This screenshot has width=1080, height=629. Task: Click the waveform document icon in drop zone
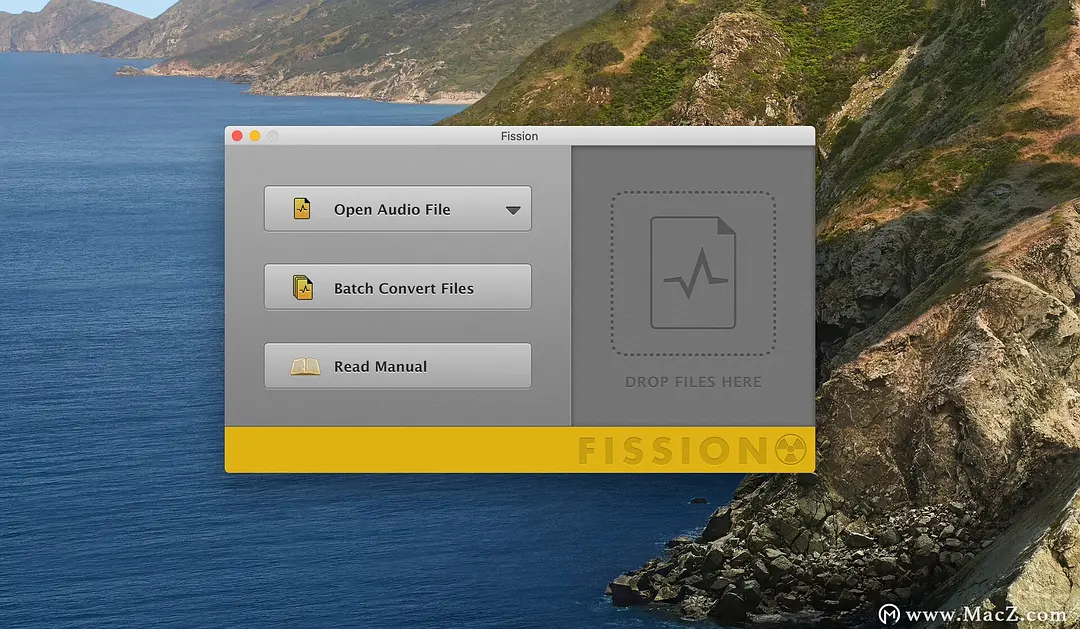click(x=693, y=273)
